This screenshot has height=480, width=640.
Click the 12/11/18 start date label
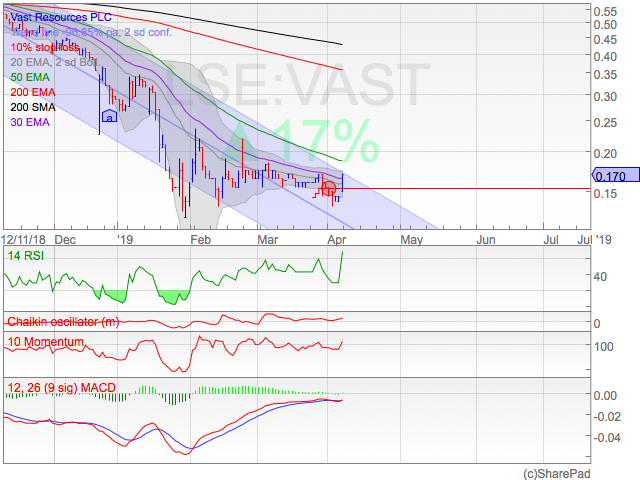(x=23, y=240)
